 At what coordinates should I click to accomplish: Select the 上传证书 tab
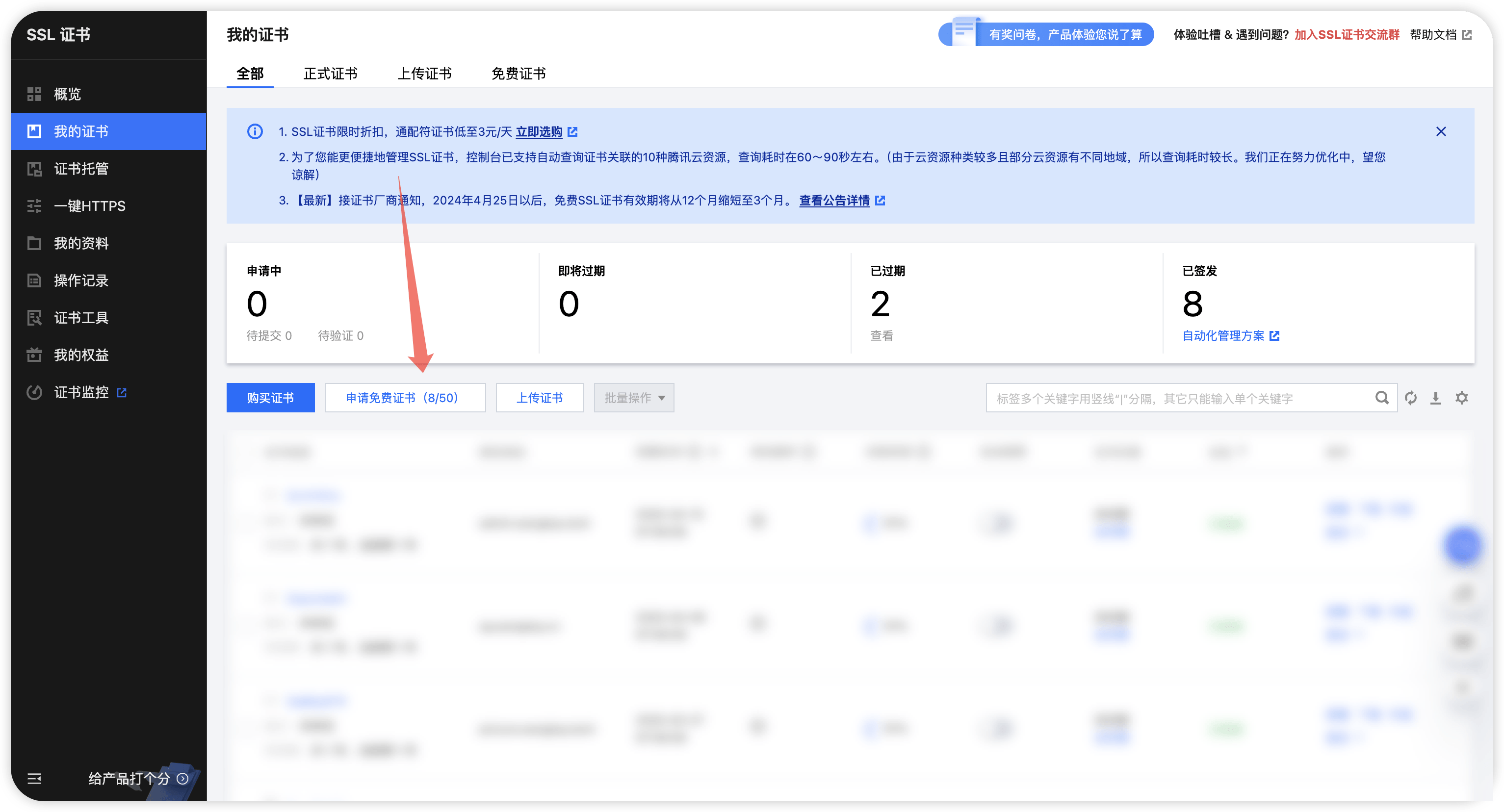(424, 74)
